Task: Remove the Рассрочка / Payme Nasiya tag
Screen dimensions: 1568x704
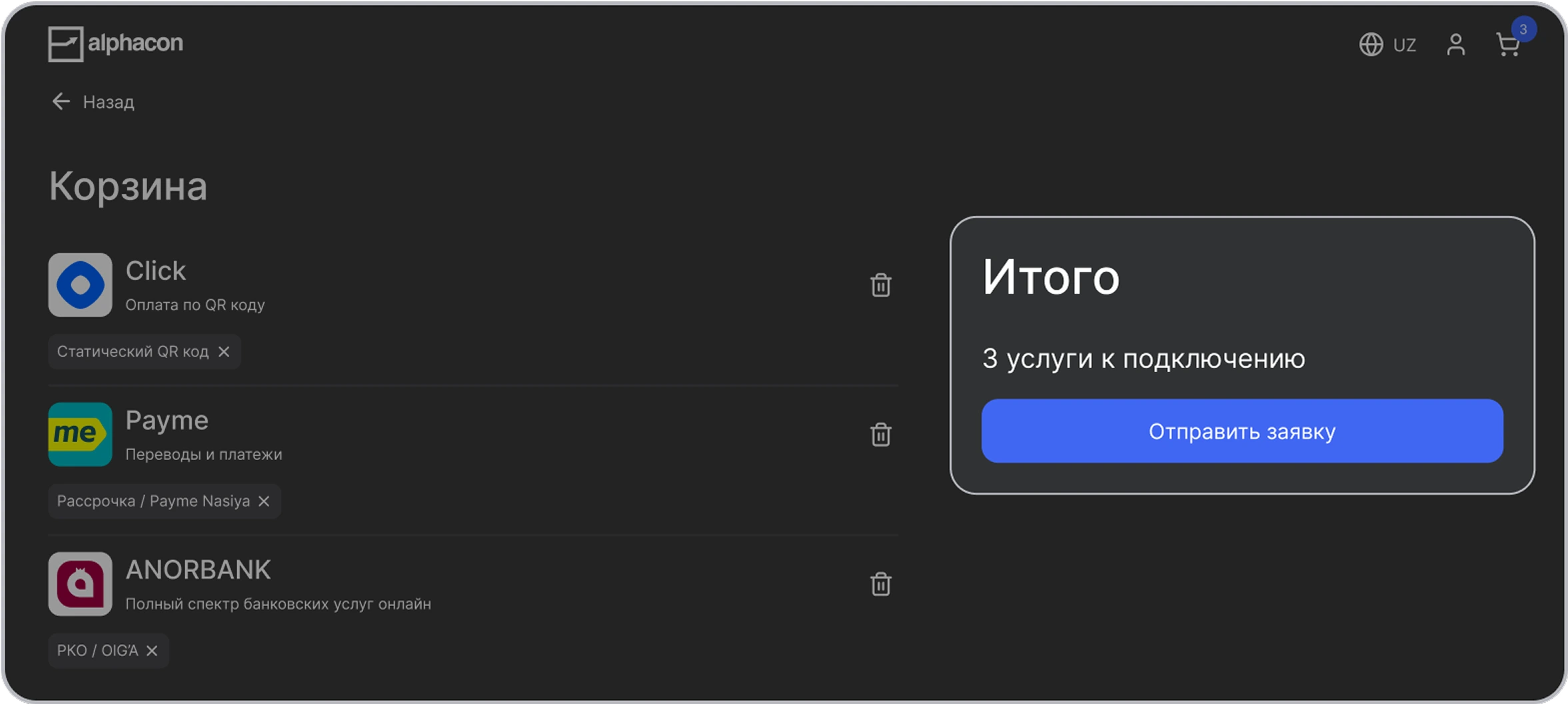Action: click(x=264, y=502)
